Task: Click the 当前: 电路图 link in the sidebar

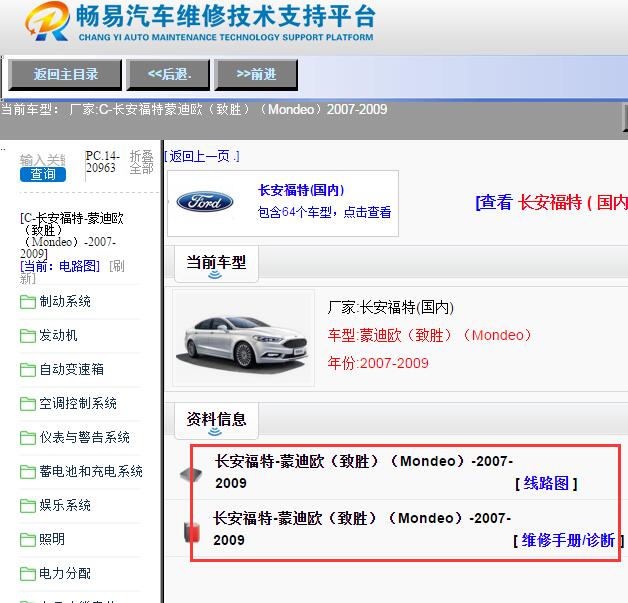Action: pyautogui.click(x=60, y=266)
